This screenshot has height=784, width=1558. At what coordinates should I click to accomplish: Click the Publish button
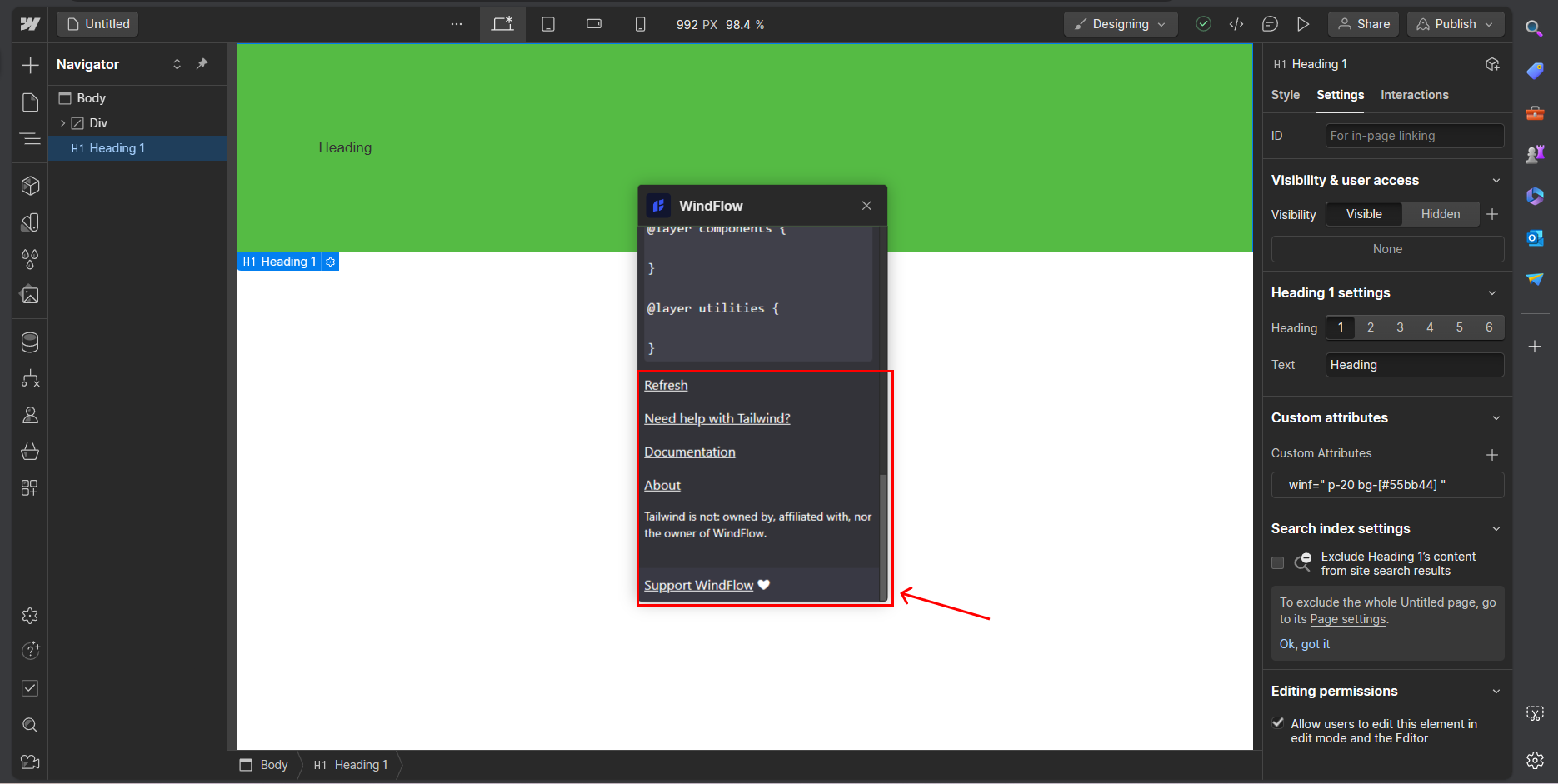[x=1455, y=24]
